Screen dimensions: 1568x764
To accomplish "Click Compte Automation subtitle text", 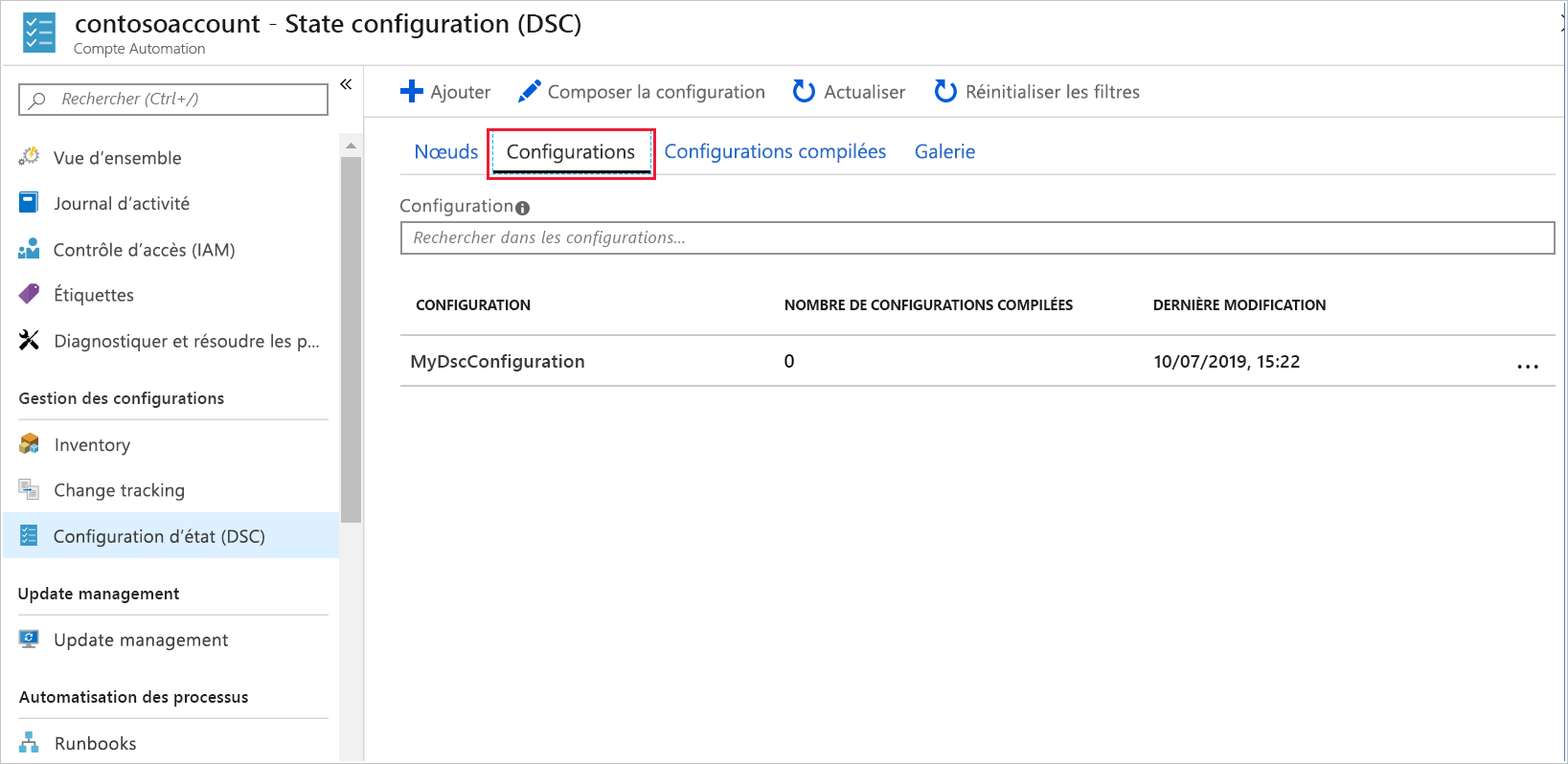I will point(139,49).
